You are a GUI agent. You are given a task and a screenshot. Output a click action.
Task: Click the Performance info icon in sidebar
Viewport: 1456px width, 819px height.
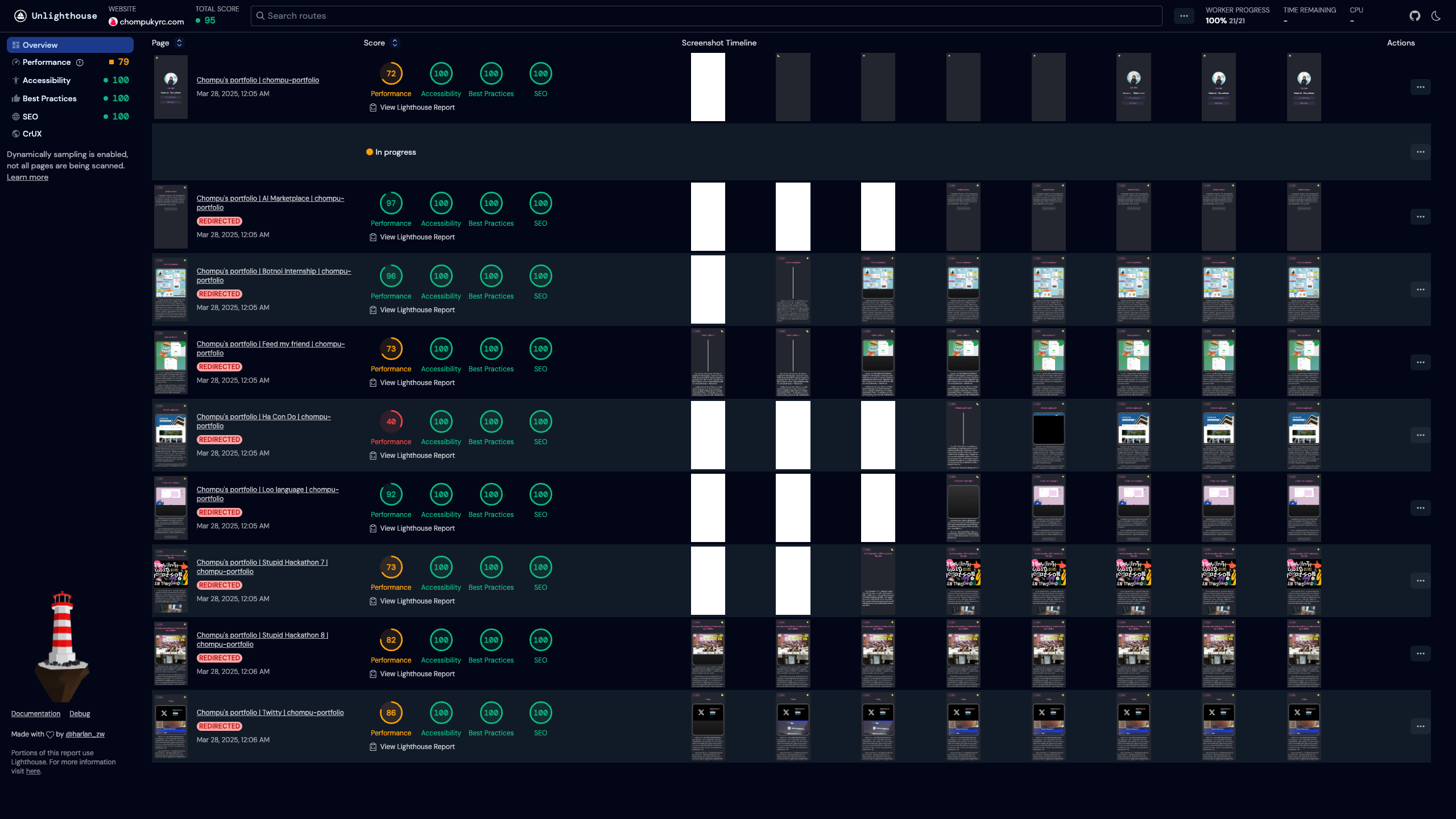80,63
